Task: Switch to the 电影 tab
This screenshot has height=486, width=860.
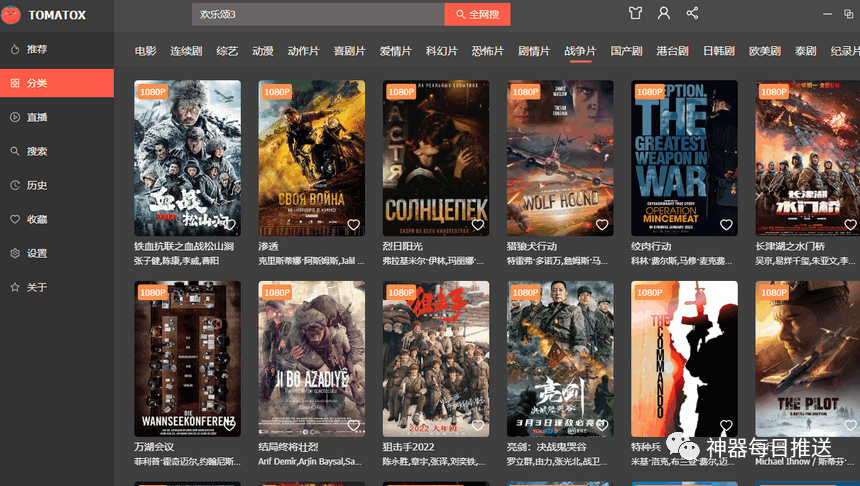Action: coord(145,51)
